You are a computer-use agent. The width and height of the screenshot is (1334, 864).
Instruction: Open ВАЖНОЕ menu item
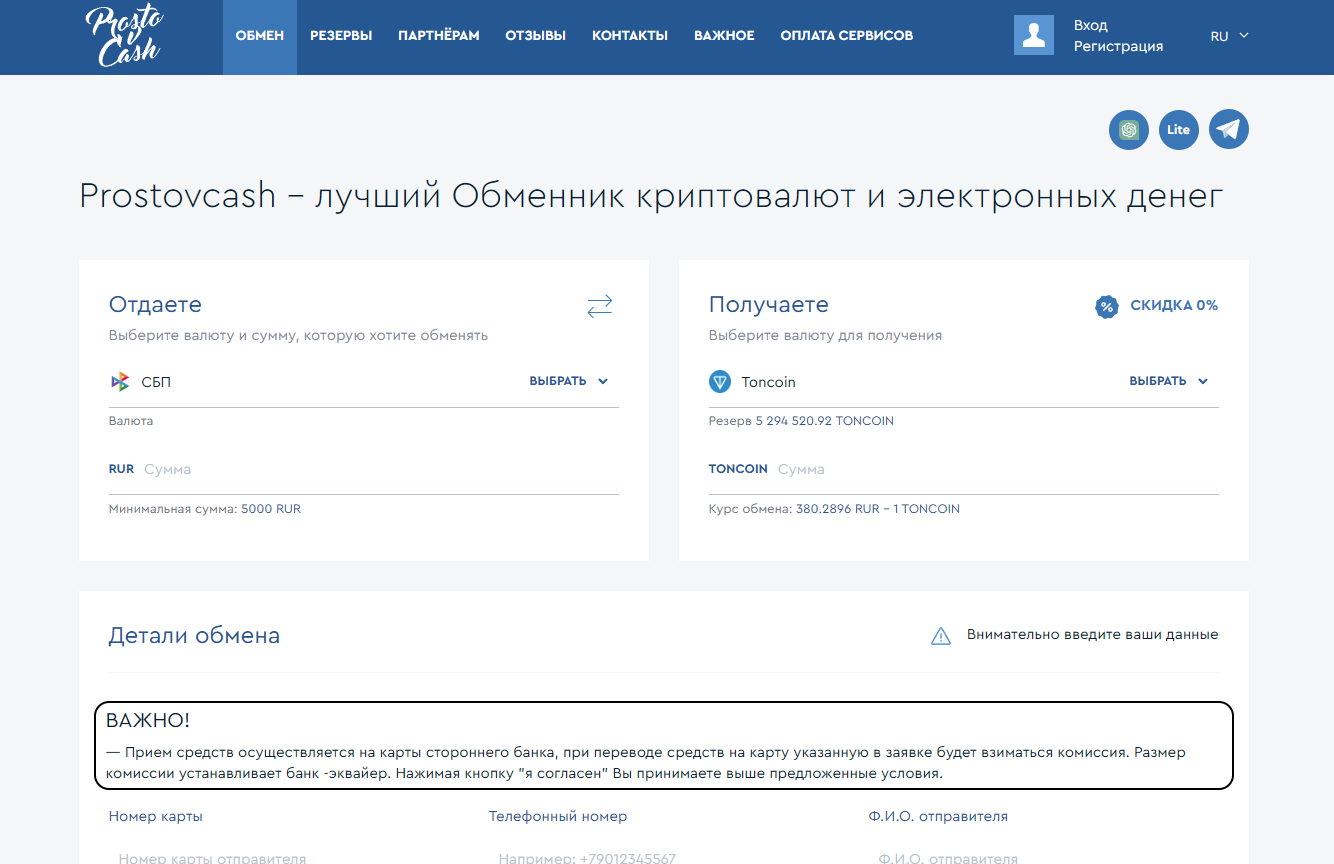(724, 36)
